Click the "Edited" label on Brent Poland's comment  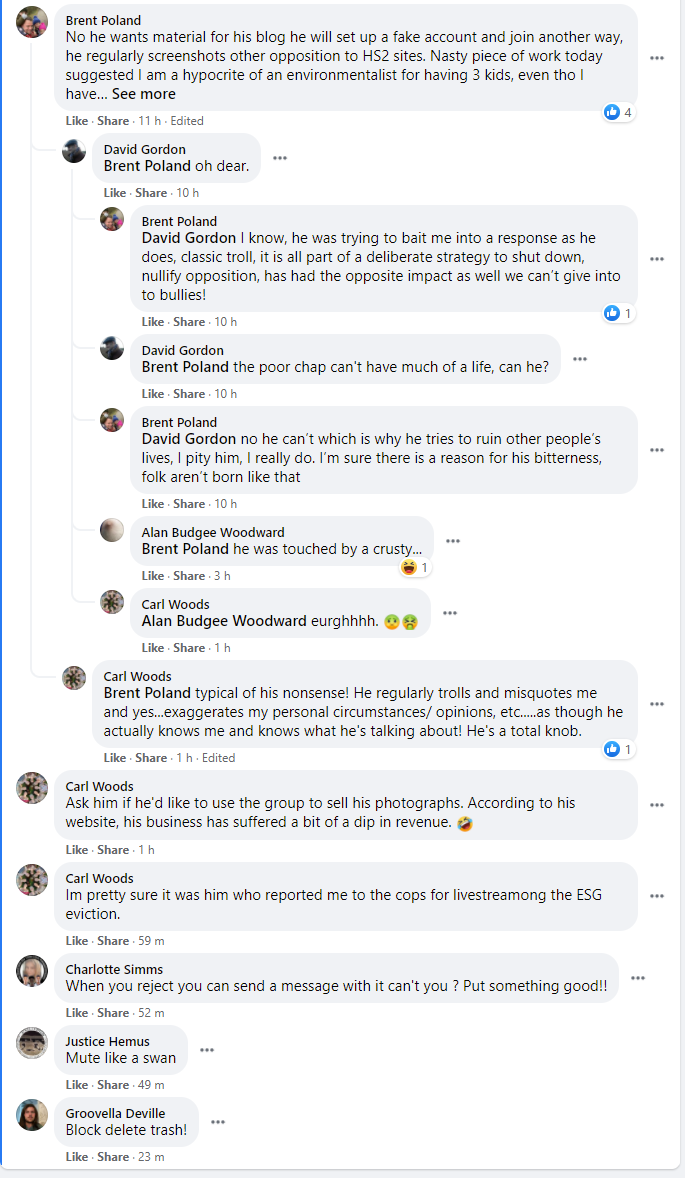187,121
